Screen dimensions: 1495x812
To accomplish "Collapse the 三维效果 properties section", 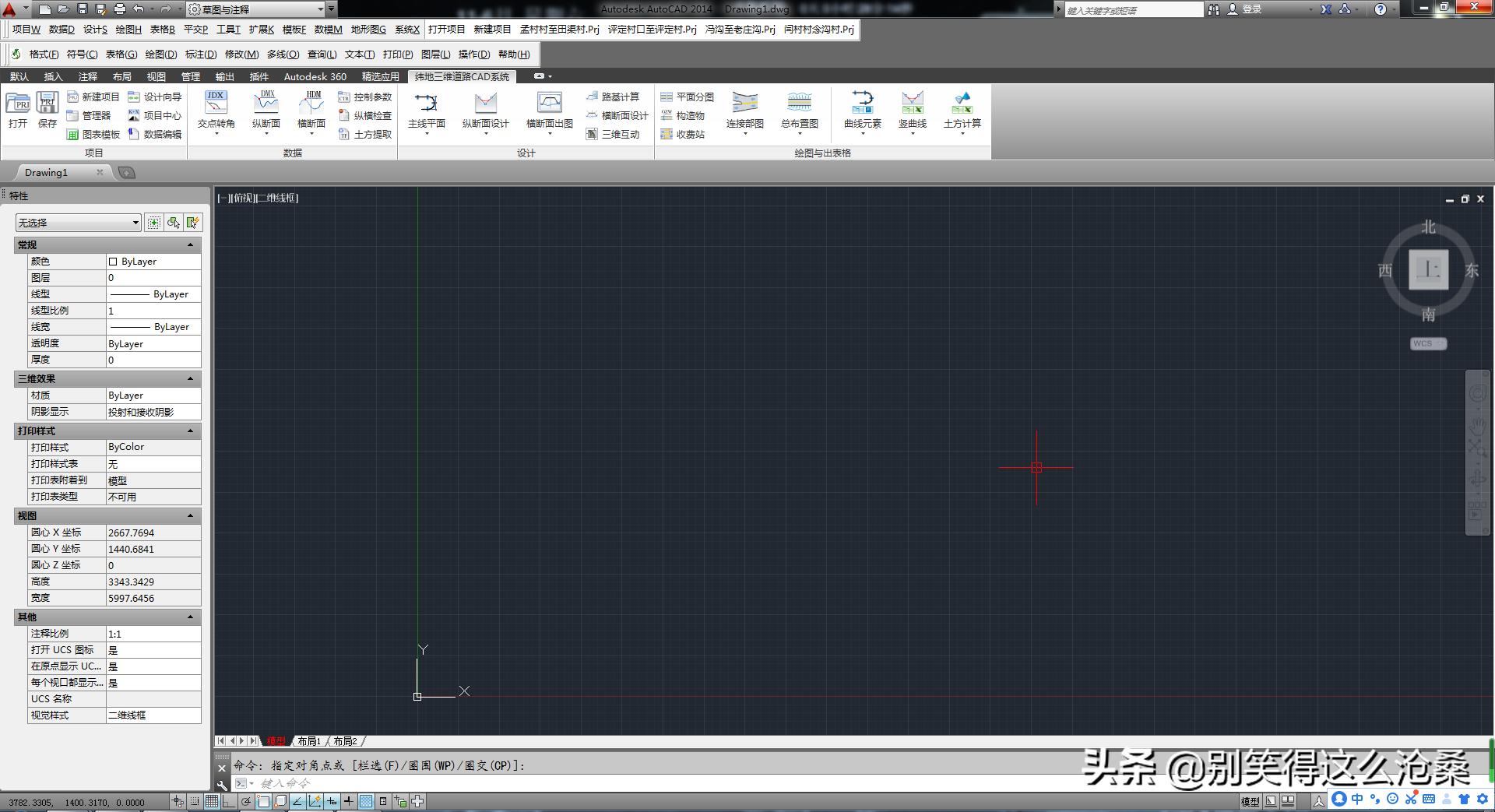I will (190, 379).
